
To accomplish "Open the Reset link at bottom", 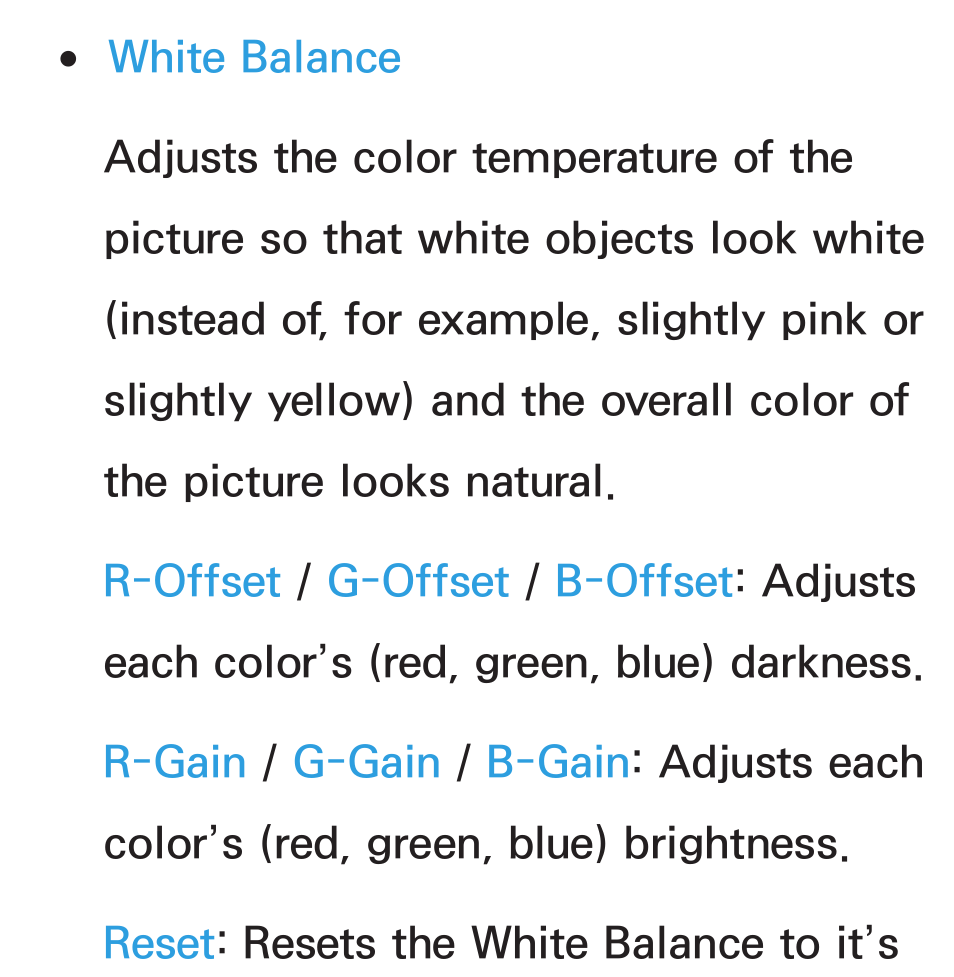I will [x=160, y=943].
